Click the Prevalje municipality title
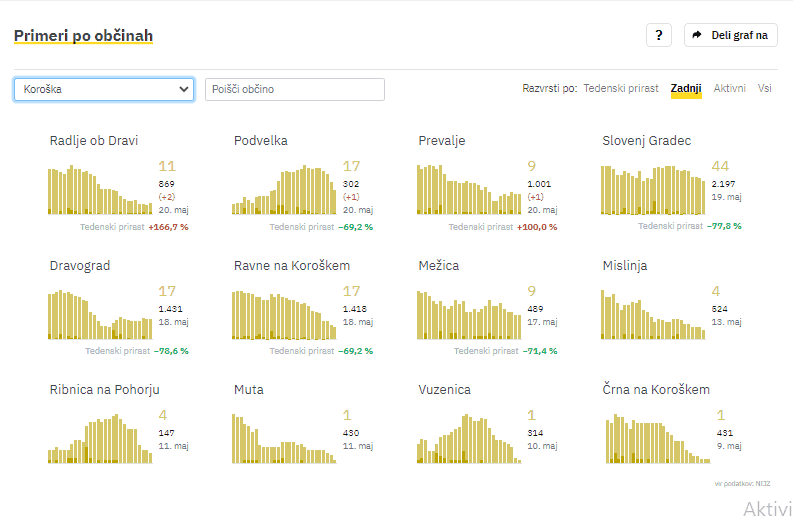Image resolution: width=793 pixels, height=518 pixels. 441,140
